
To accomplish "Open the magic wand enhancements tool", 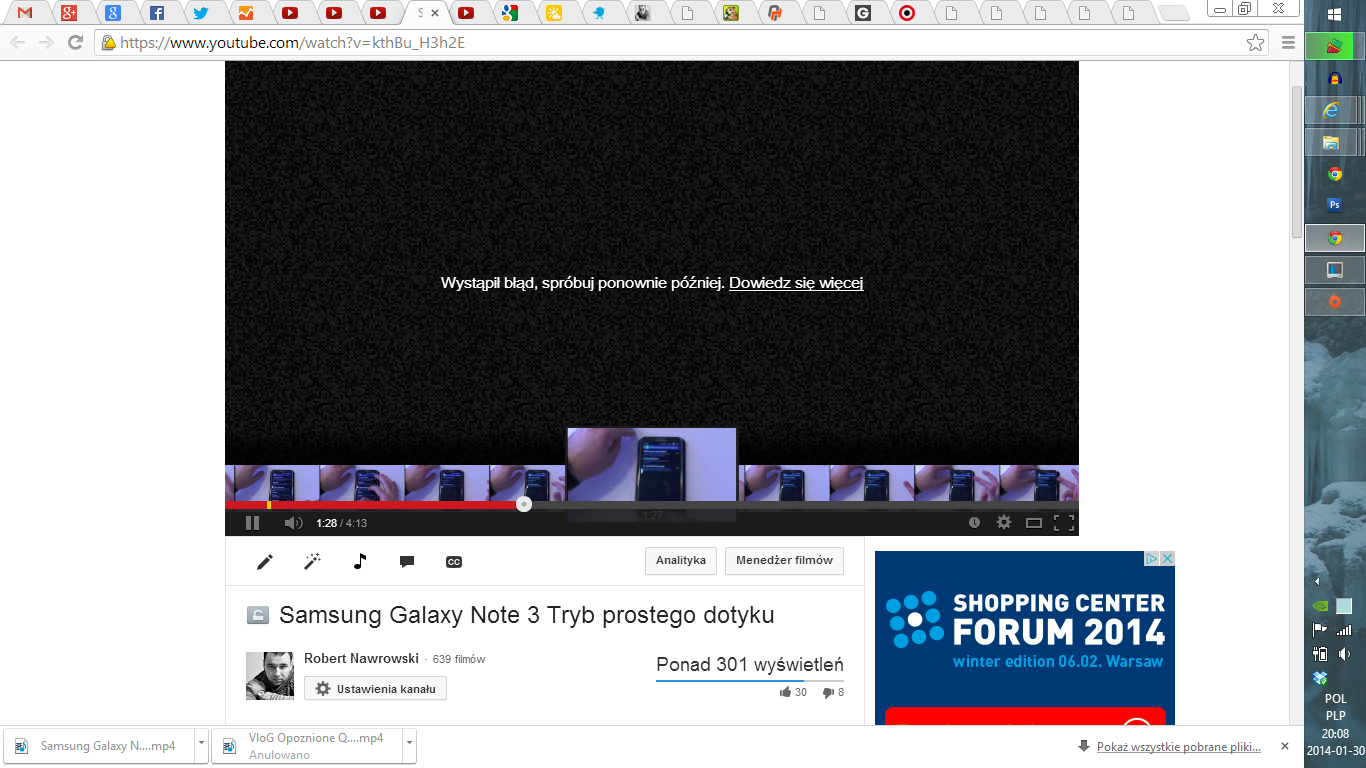I will click(312, 562).
